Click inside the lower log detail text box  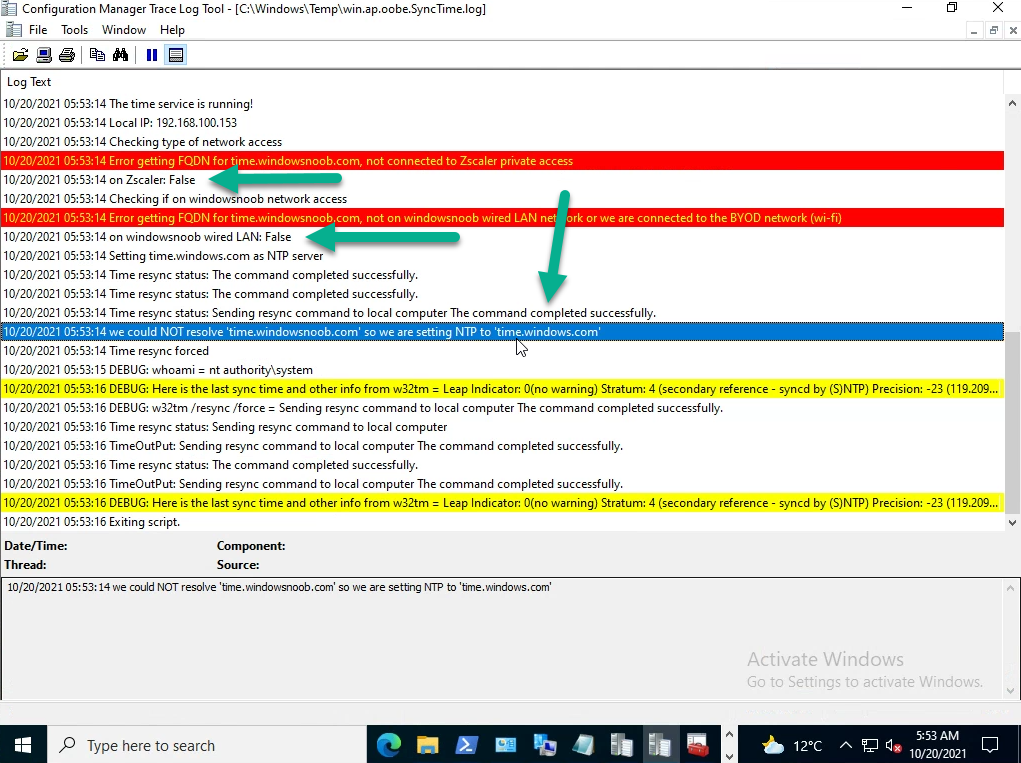503,638
